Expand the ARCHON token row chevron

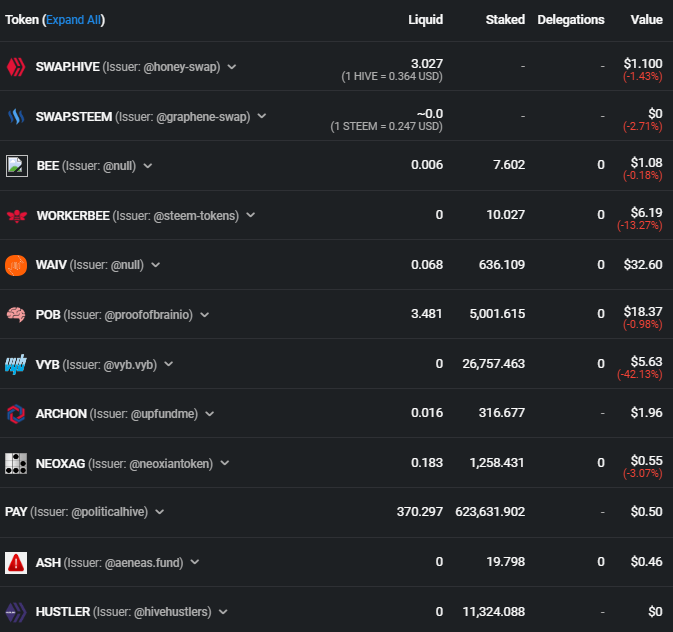209,414
